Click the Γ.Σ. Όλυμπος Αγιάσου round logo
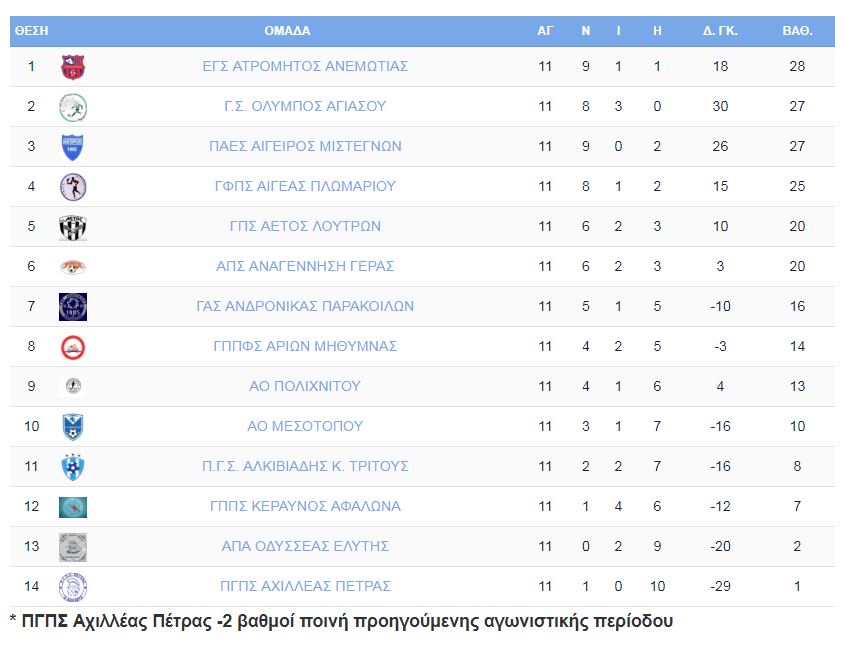The image size is (855, 656). pos(73,107)
